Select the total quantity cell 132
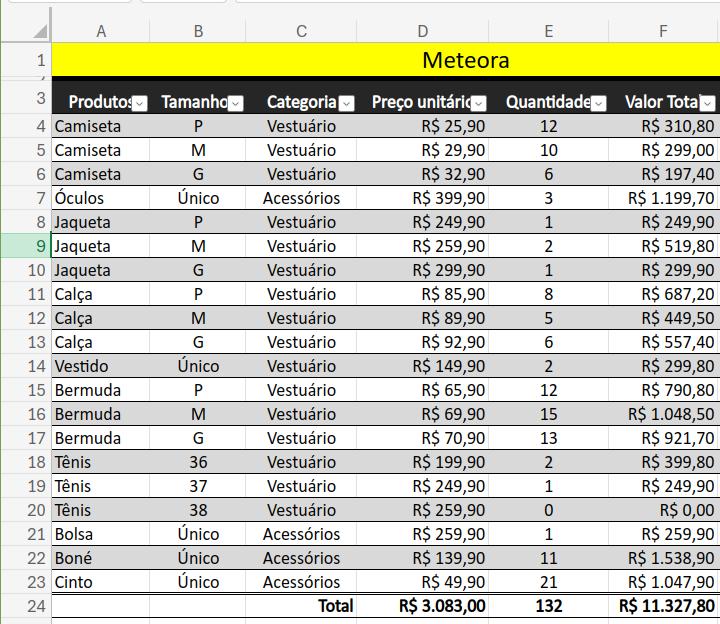720x624 pixels. [549, 606]
